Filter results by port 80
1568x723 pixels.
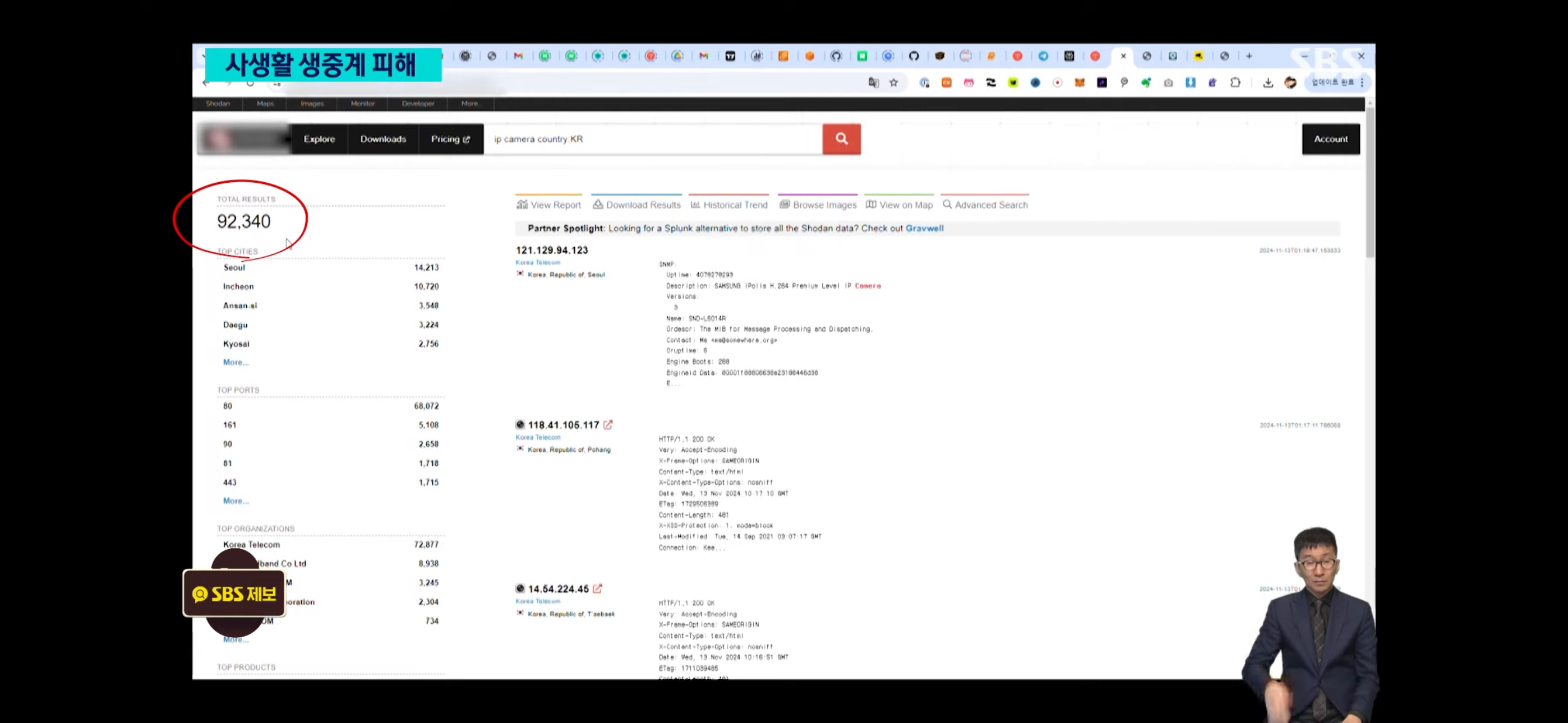tap(227, 406)
